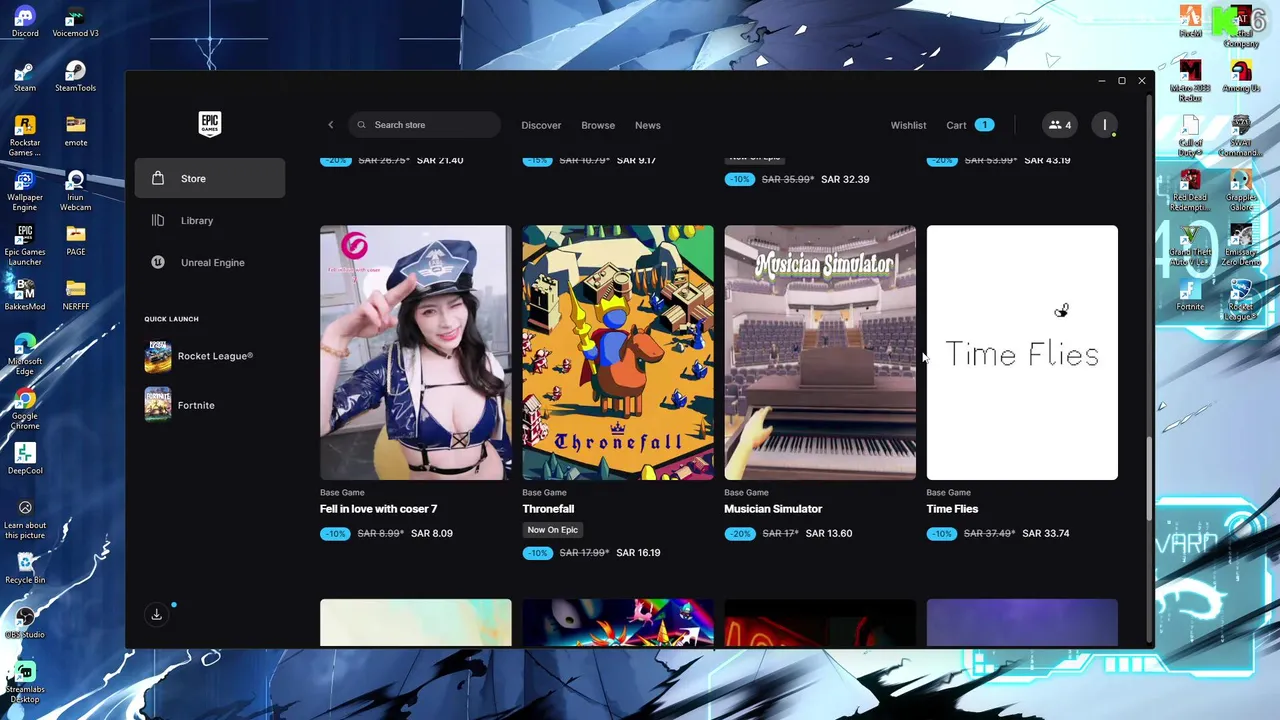Click the Search store field

click(425, 125)
